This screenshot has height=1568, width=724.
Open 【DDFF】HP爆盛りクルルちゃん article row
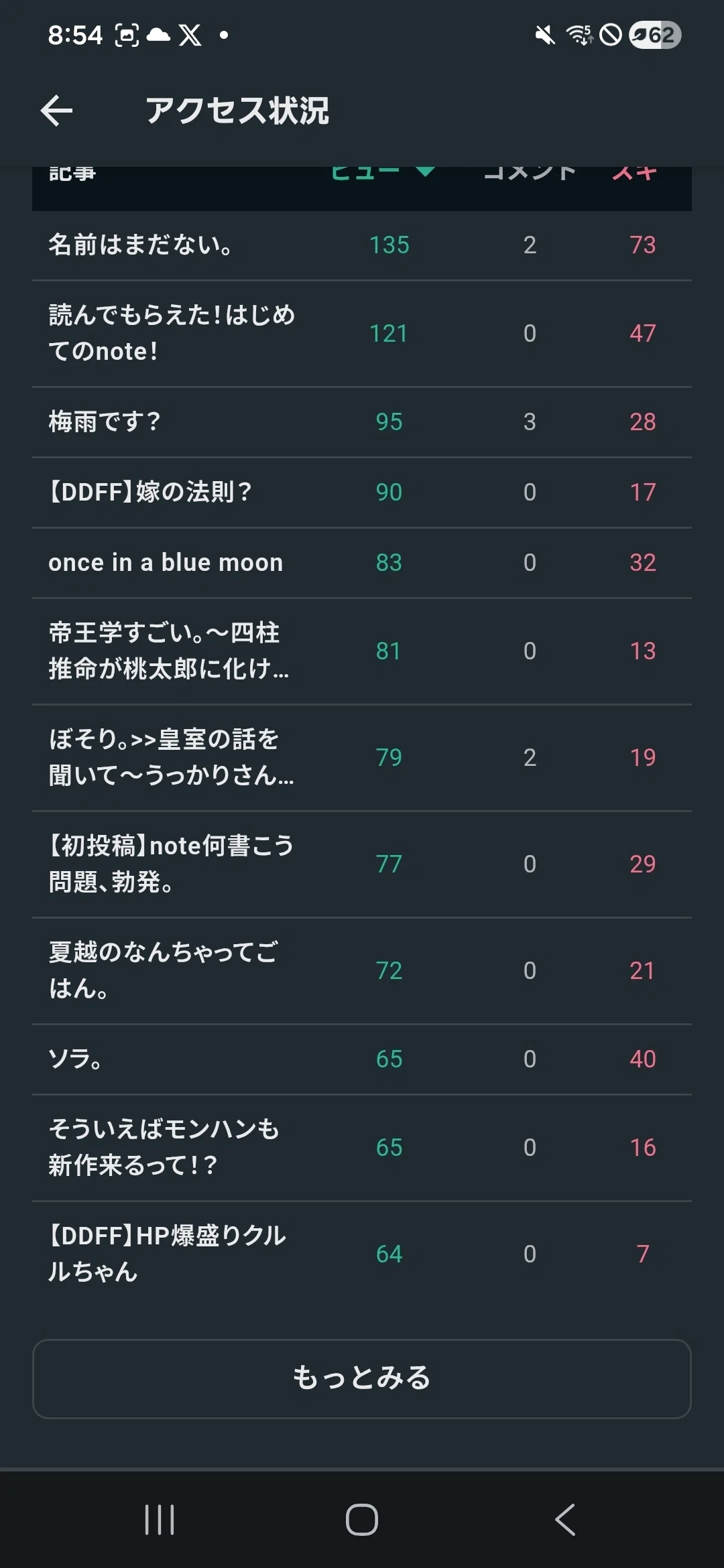362,1254
